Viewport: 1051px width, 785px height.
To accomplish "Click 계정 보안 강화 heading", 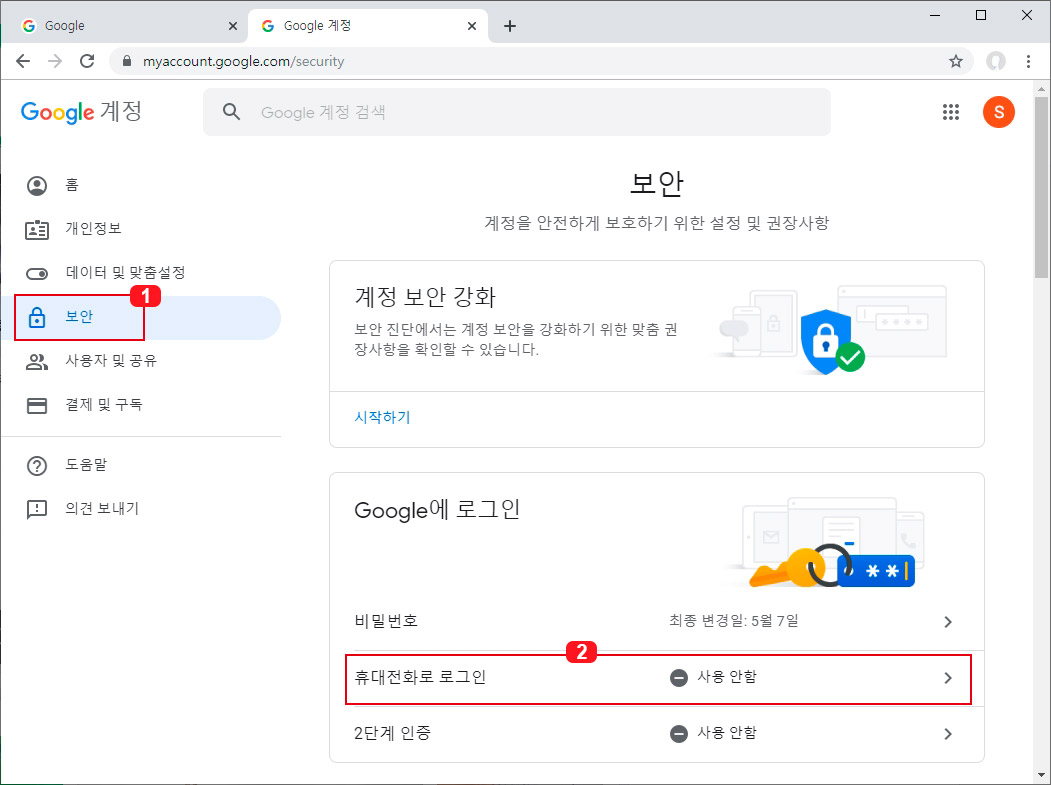I will coord(425,297).
